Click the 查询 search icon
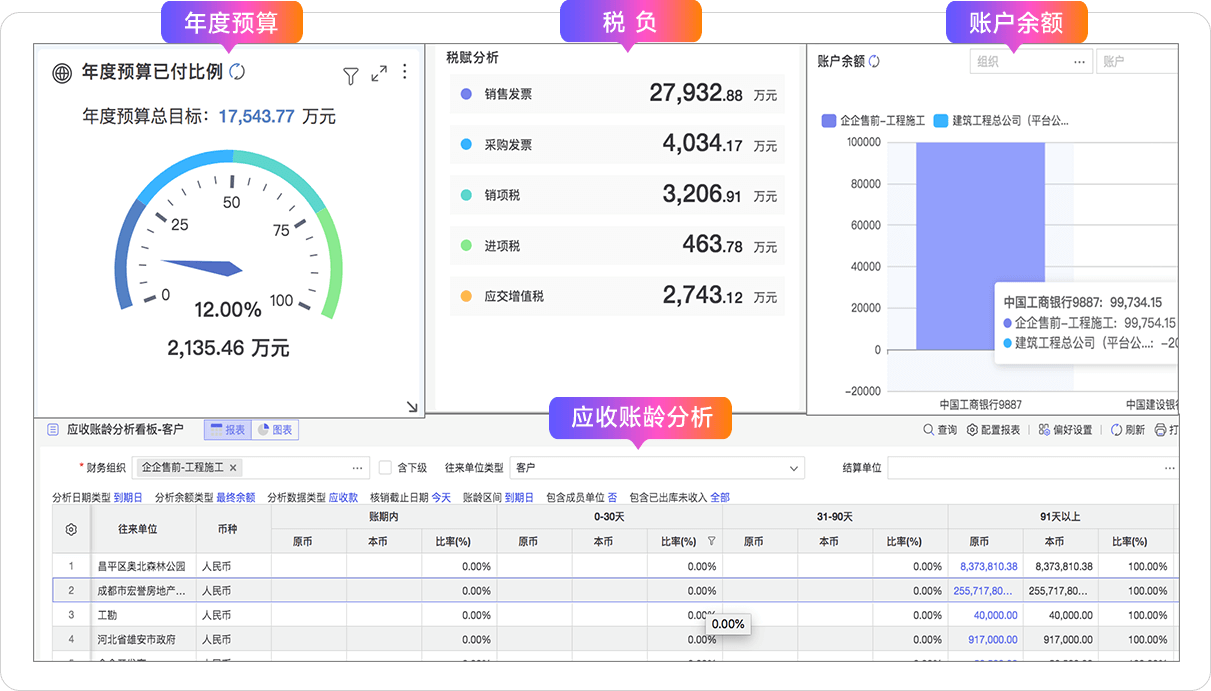 939,430
